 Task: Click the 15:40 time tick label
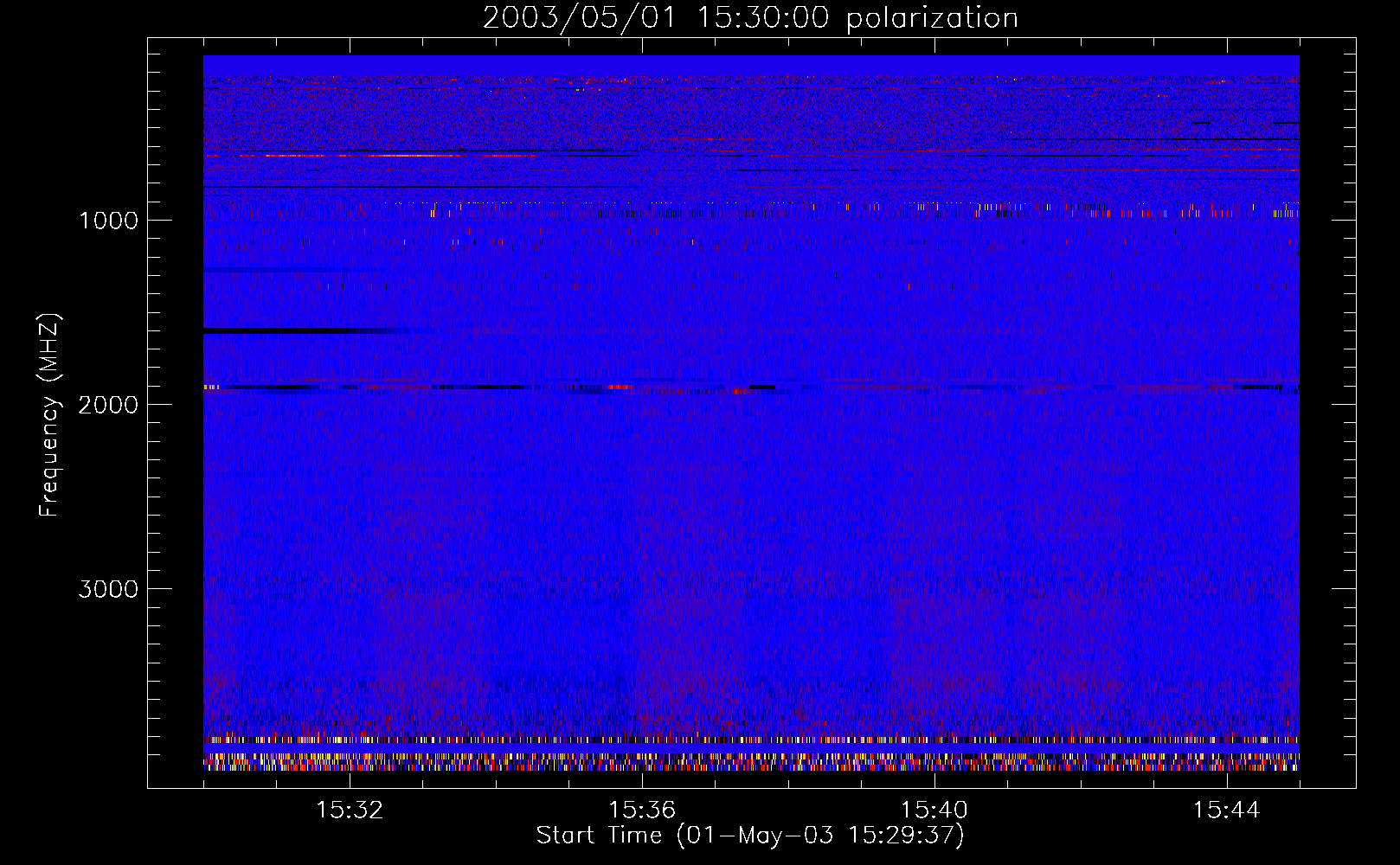click(x=934, y=811)
